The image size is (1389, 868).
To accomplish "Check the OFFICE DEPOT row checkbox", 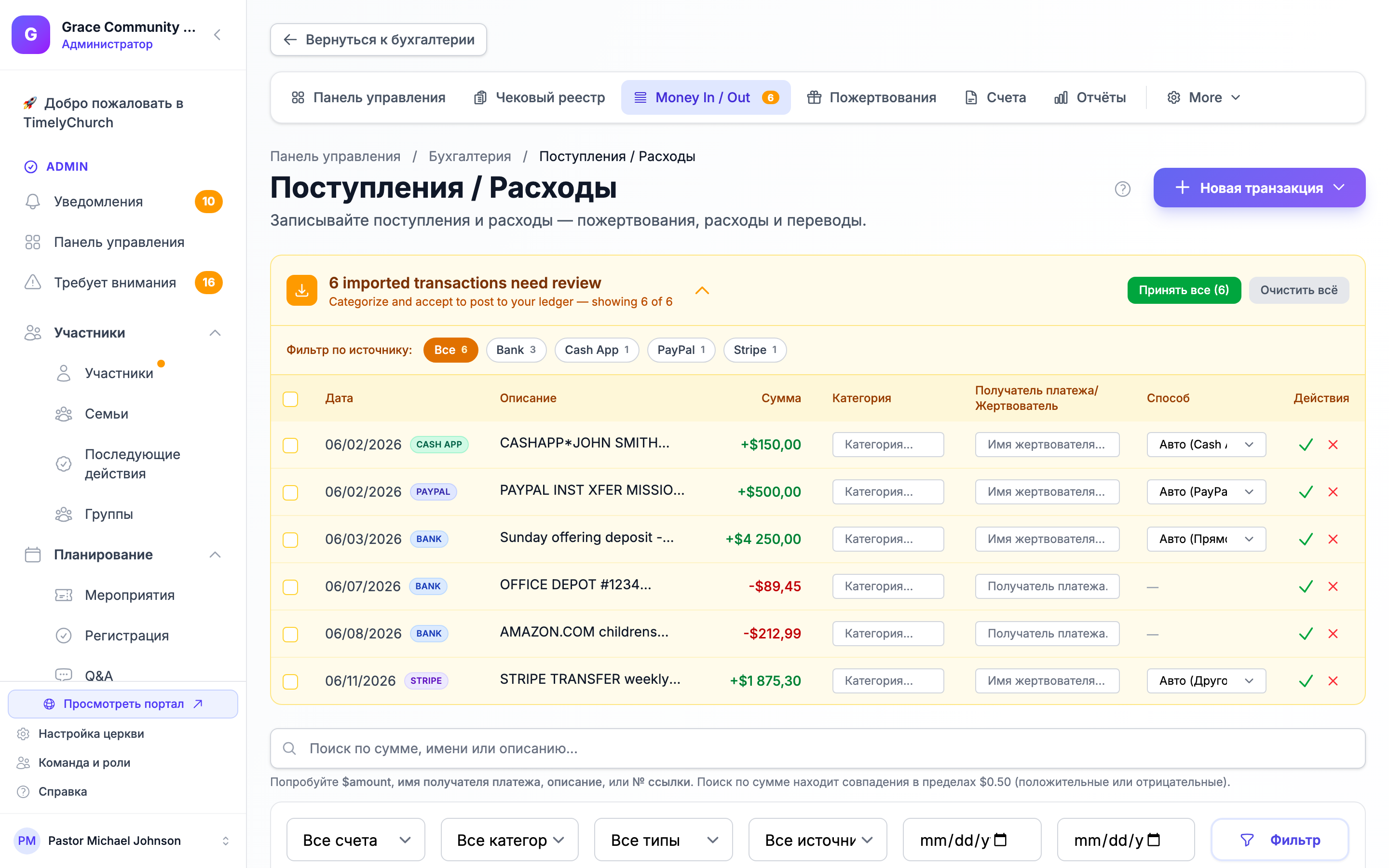I will 290,587.
